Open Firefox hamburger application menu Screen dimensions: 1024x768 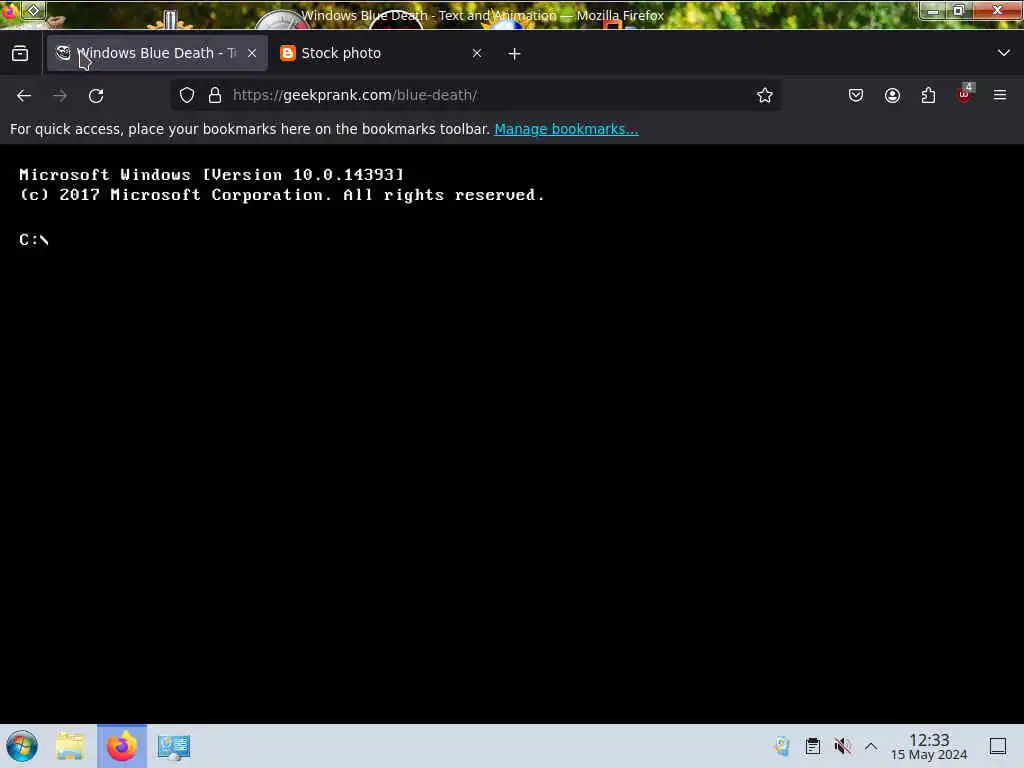pos(1000,95)
